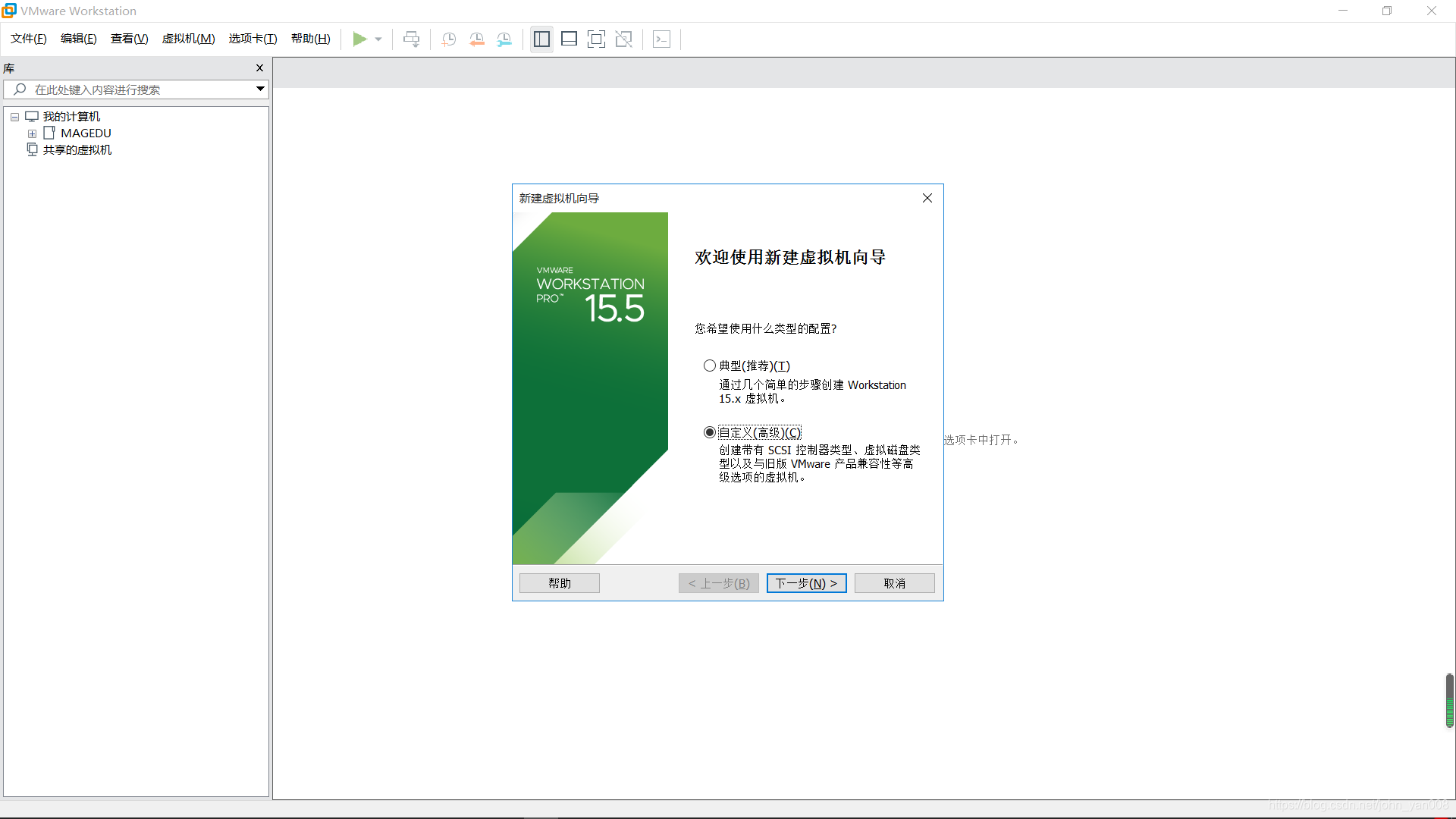This screenshot has width=1456, height=819.
Task: Open power options dropdown arrow
Action: tap(378, 39)
